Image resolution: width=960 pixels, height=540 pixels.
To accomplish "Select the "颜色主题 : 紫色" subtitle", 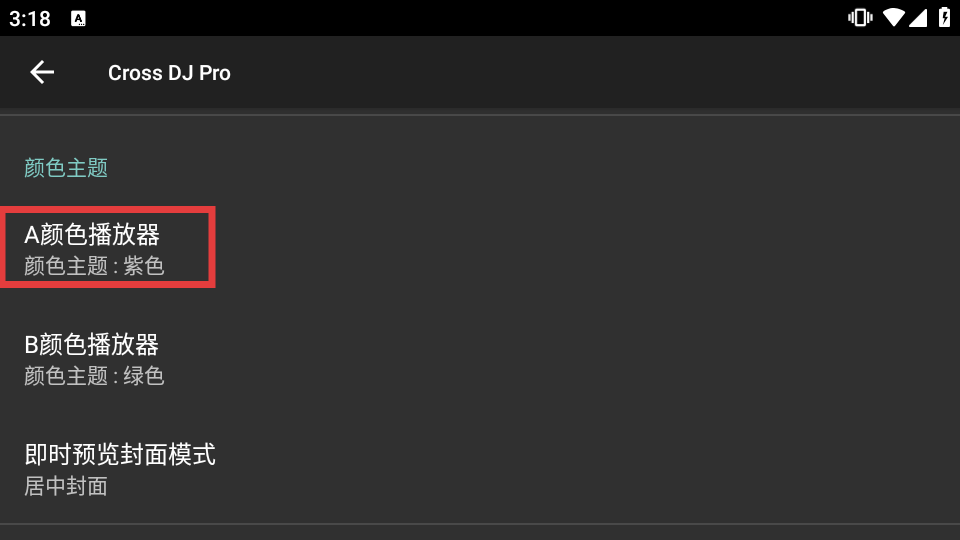I will pyautogui.click(x=94, y=266).
